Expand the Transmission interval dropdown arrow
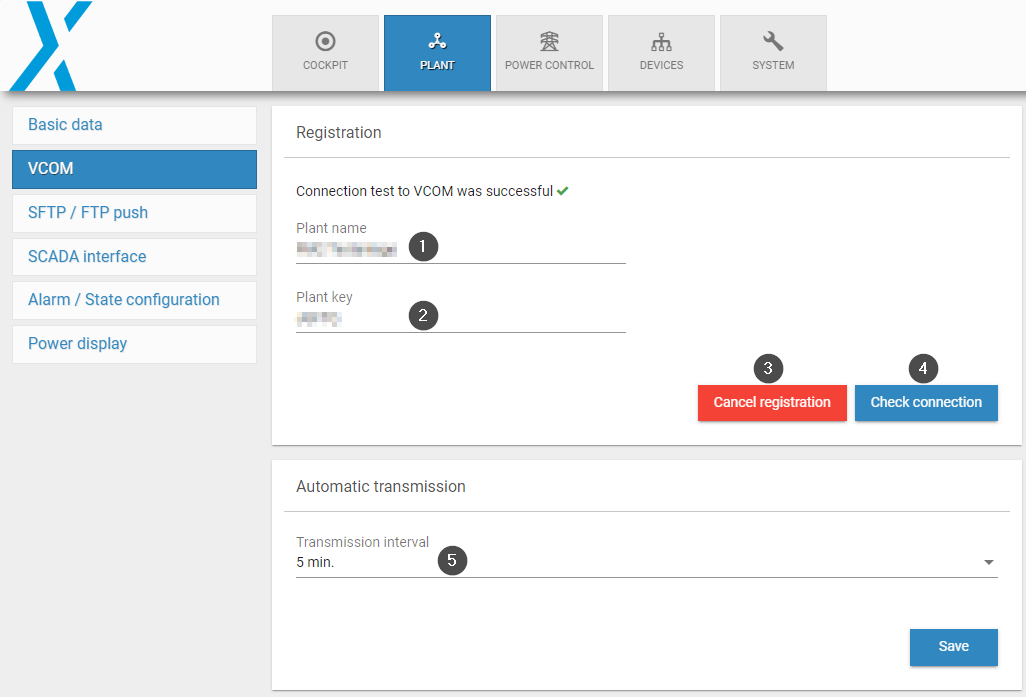This screenshot has height=697, width=1026. 988,563
